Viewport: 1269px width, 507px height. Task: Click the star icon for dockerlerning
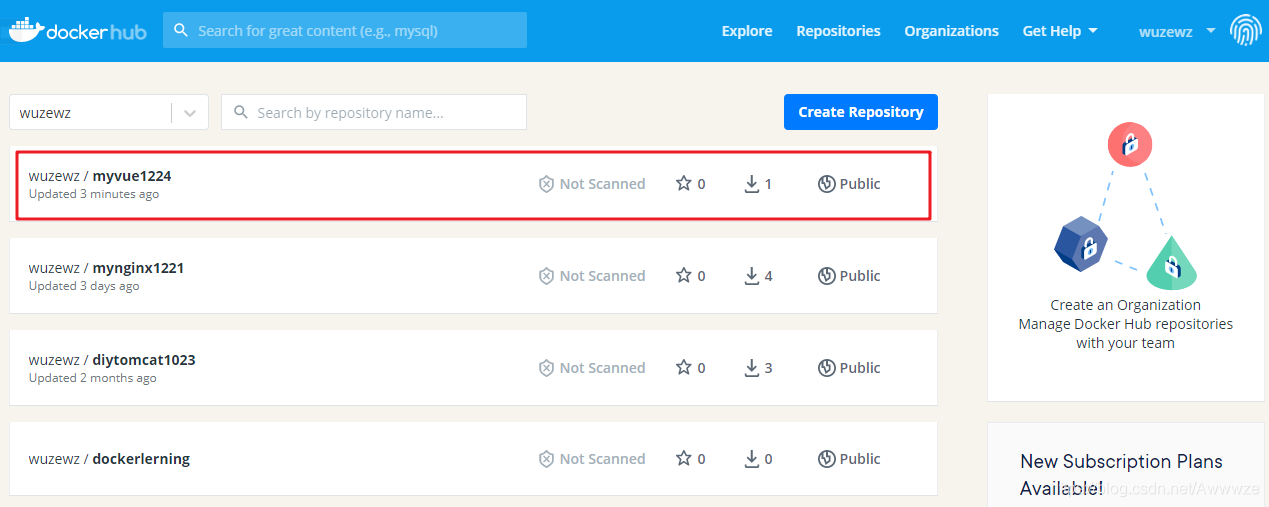pos(684,458)
